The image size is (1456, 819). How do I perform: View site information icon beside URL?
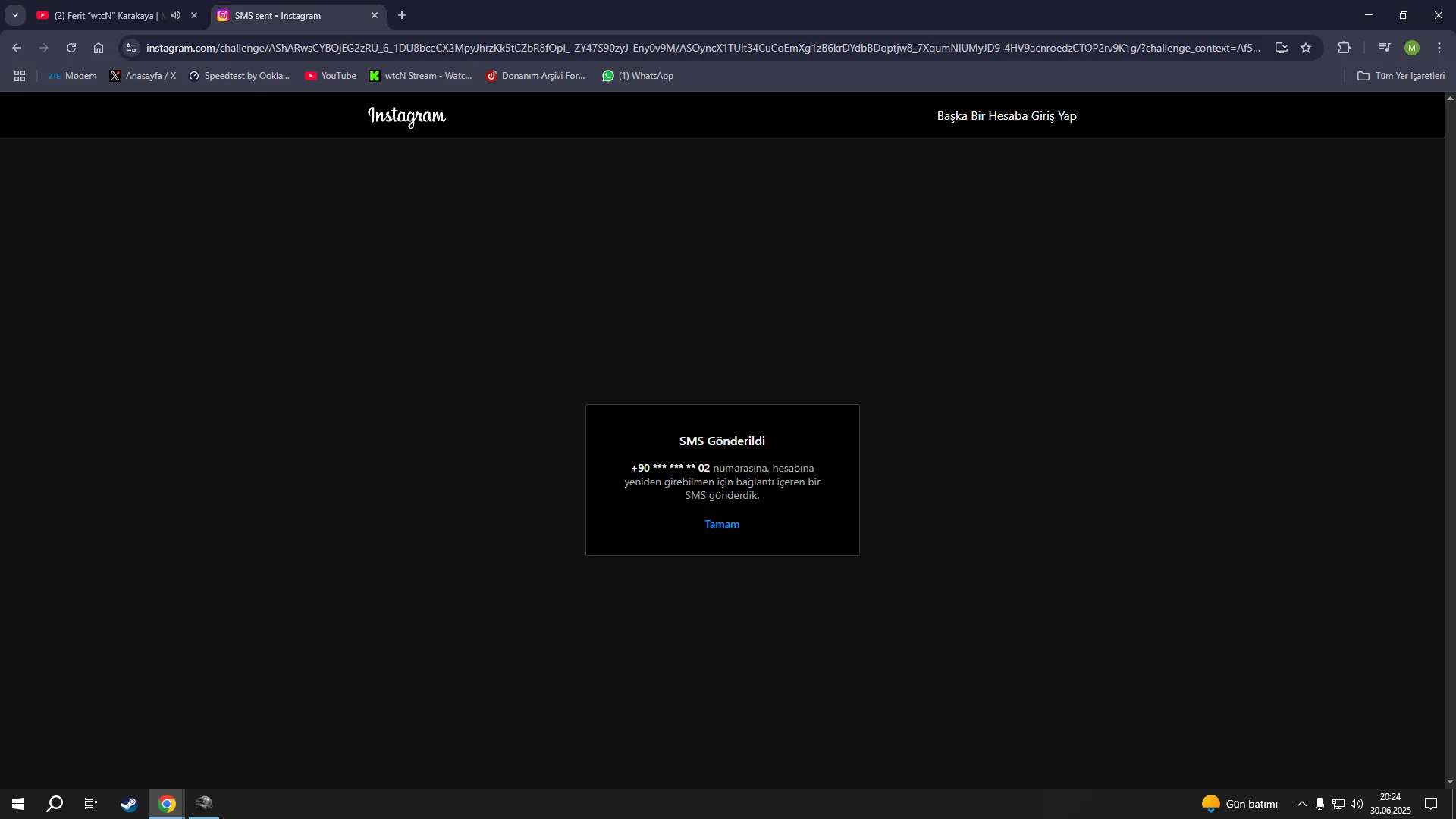click(x=131, y=48)
